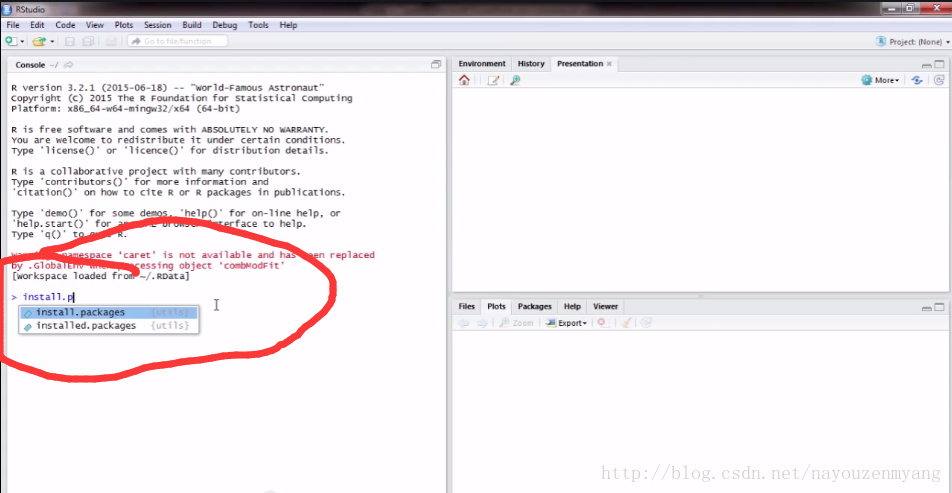This screenshot has width=952, height=493.
Task: Maximize the Presentation pane
Action: tap(939, 64)
